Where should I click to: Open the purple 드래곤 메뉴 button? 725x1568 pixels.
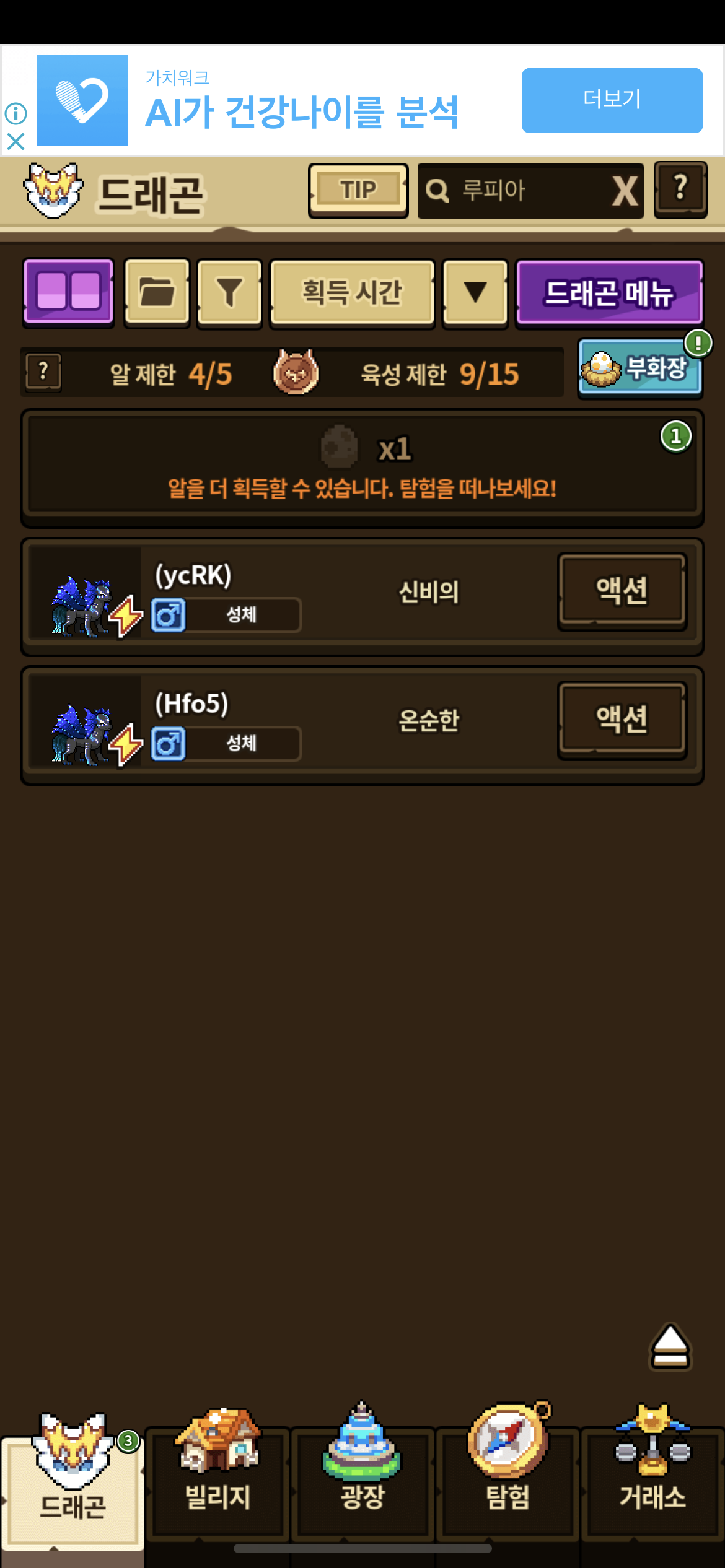pyautogui.click(x=610, y=292)
